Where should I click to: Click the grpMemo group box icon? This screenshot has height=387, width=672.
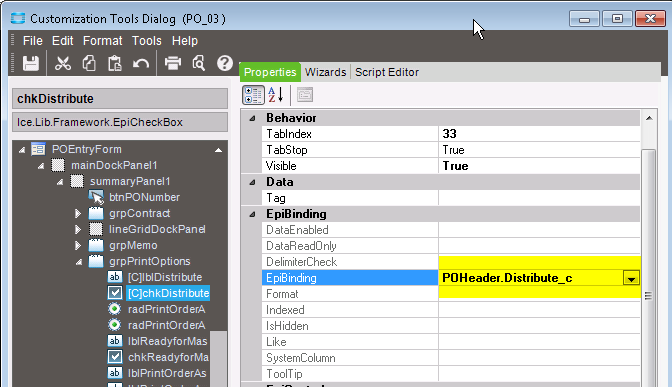point(96,245)
